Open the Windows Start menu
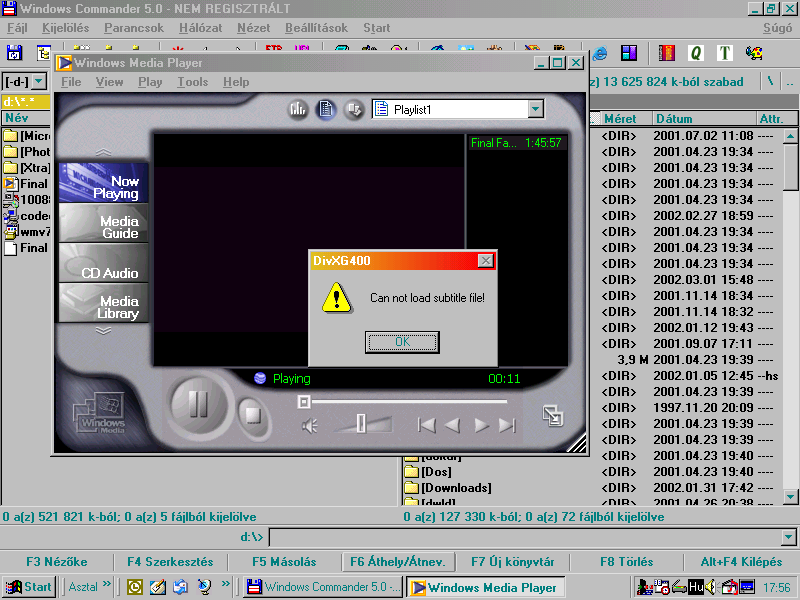 (28, 587)
